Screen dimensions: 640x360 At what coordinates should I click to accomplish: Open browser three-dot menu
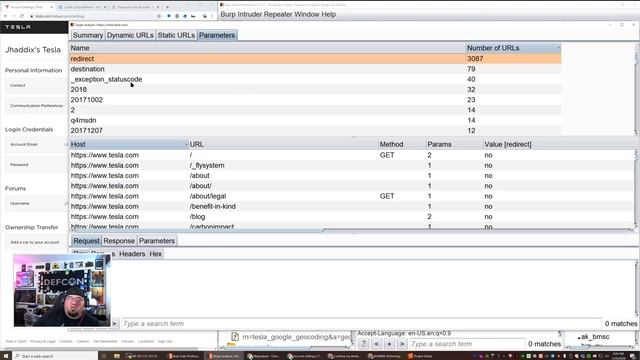click(x=212, y=16)
